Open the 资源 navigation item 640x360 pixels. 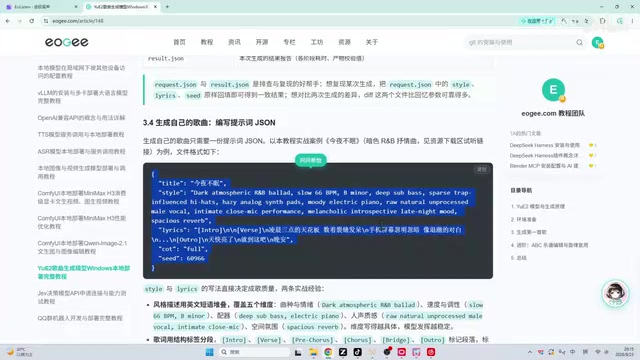[344, 42]
